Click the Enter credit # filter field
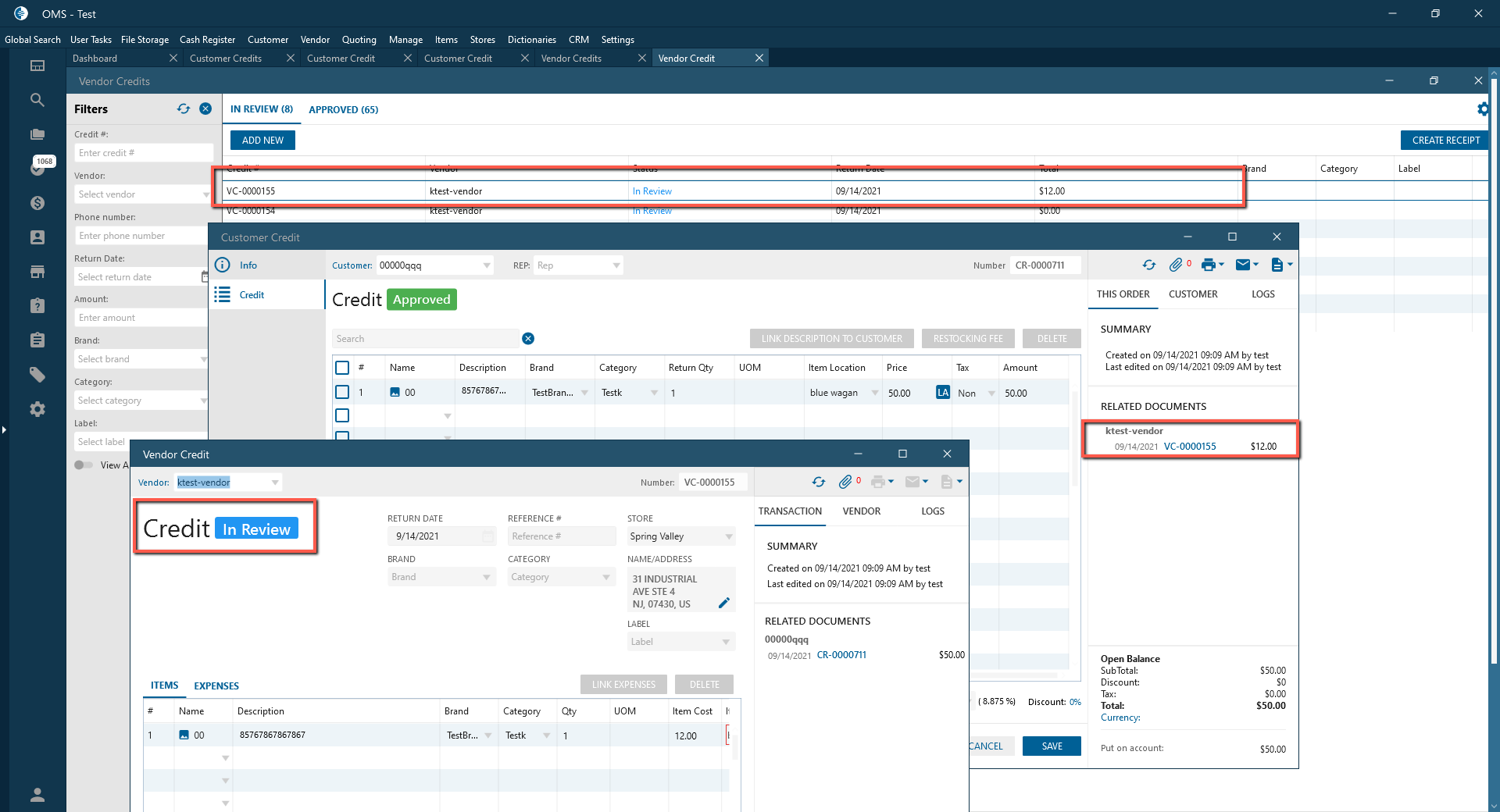 (144, 153)
